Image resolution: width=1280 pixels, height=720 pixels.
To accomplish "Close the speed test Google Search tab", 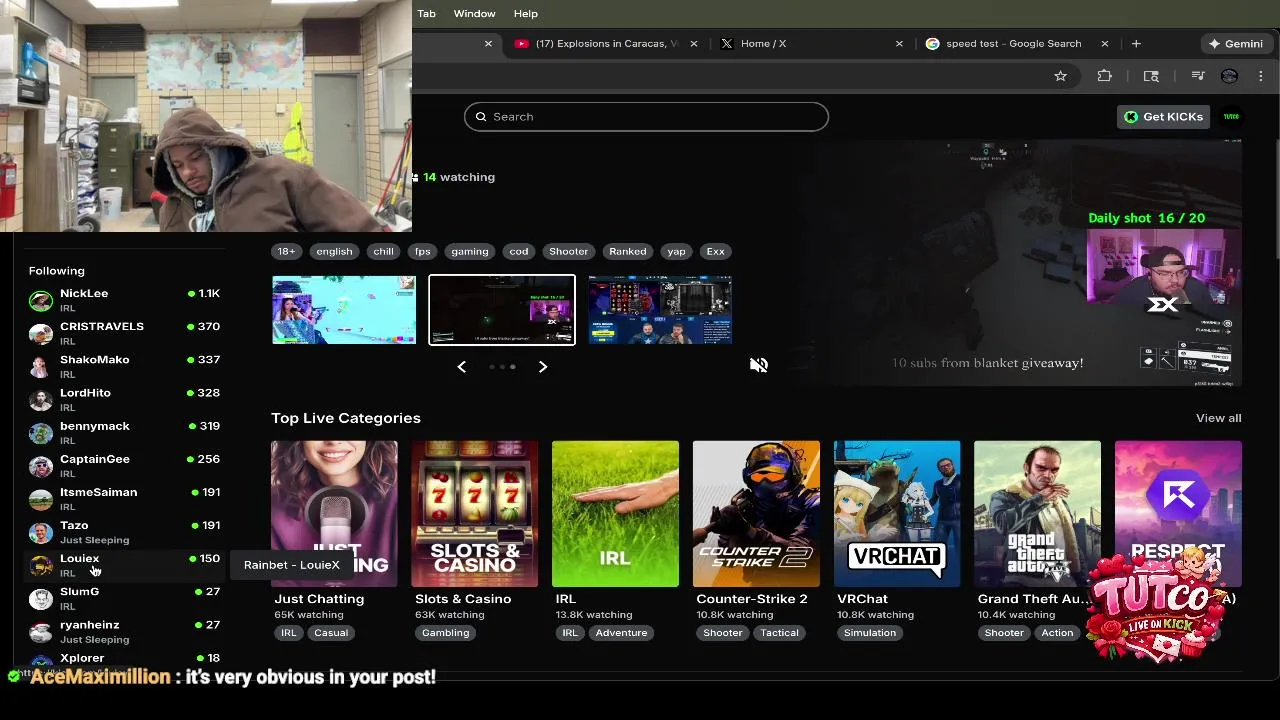I will pos(1105,44).
